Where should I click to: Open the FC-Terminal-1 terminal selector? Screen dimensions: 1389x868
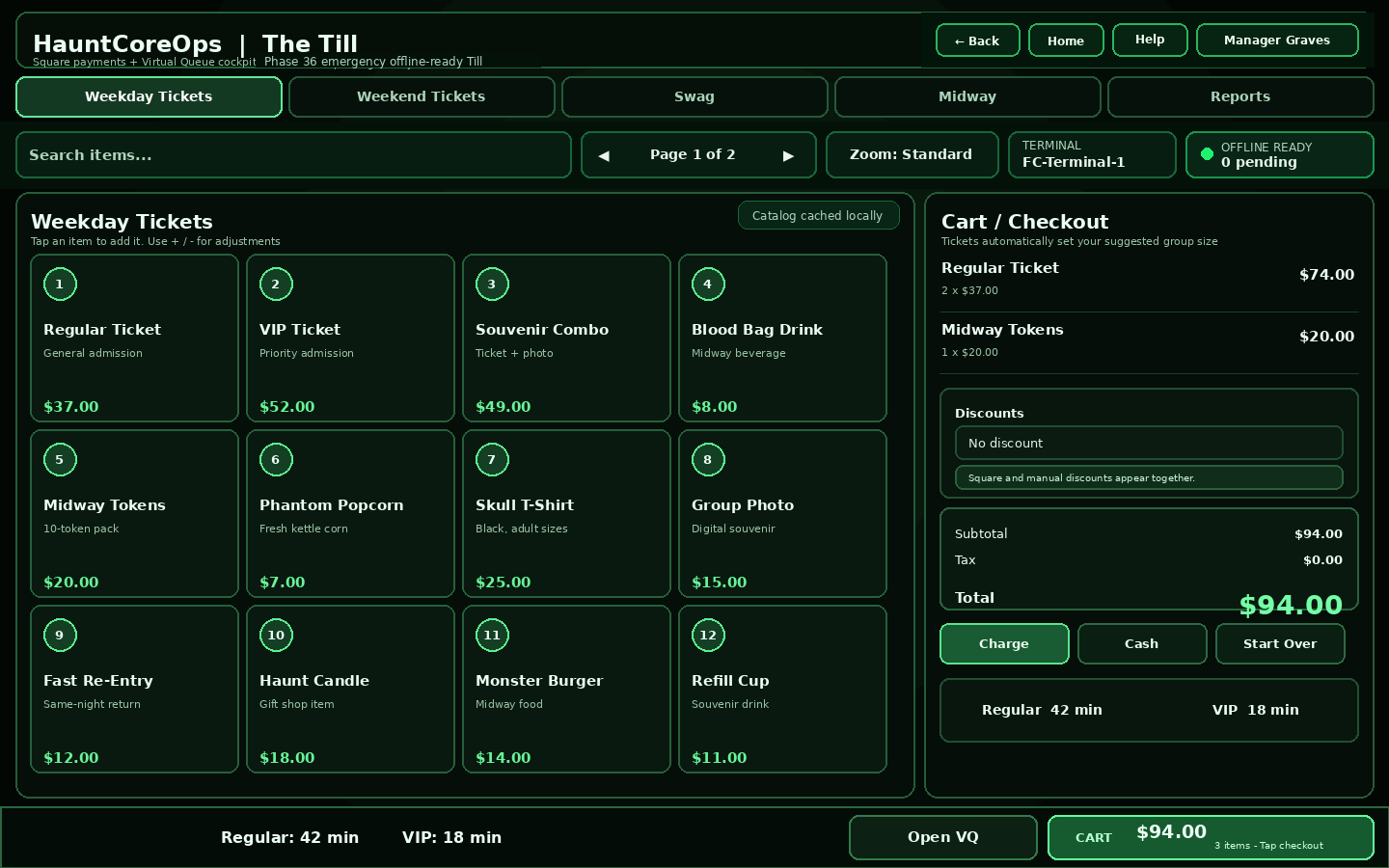(1092, 154)
